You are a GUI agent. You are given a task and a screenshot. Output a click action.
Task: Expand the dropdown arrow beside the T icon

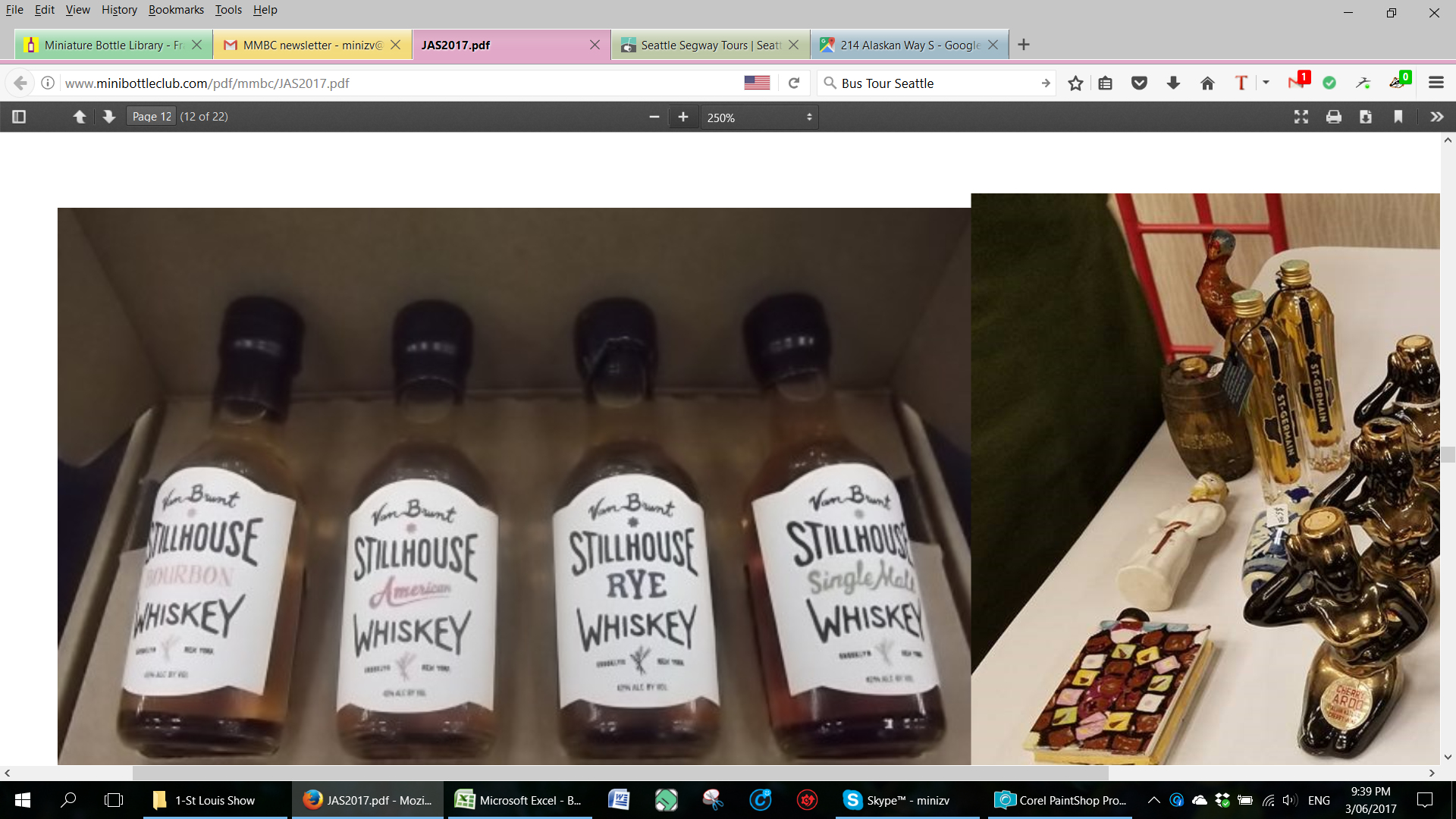click(x=1266, y=82)
